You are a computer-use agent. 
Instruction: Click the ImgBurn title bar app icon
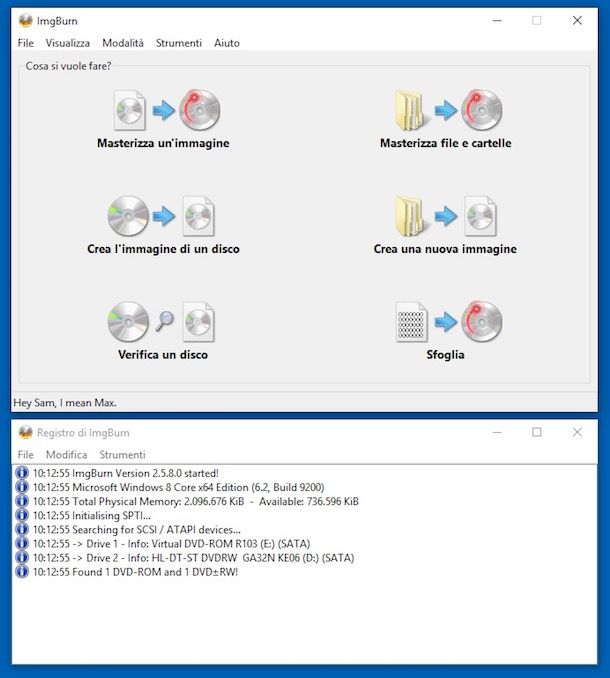tap(26, 20)
